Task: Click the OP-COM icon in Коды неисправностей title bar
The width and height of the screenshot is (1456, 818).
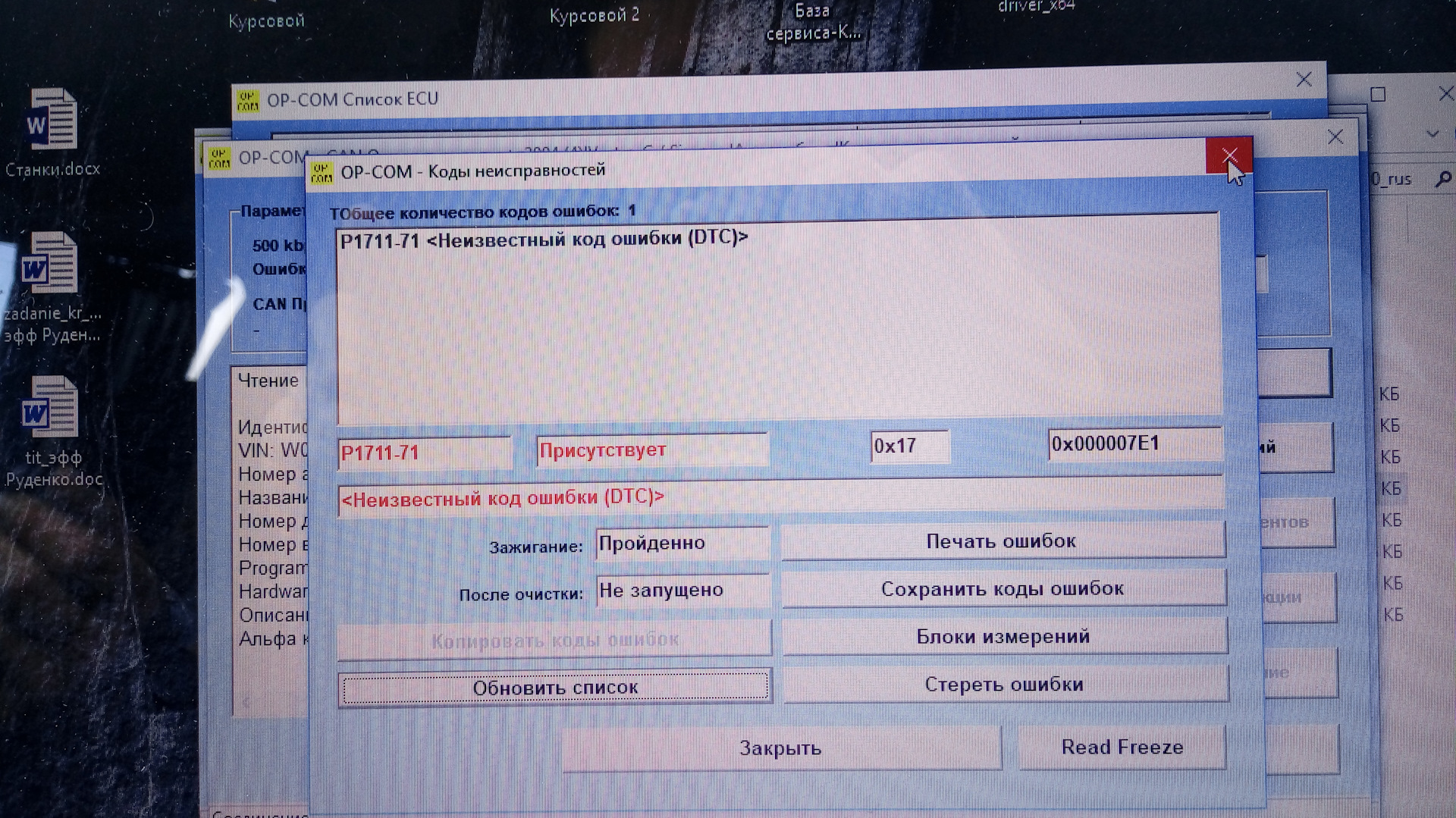Action: tap(321, 172)
